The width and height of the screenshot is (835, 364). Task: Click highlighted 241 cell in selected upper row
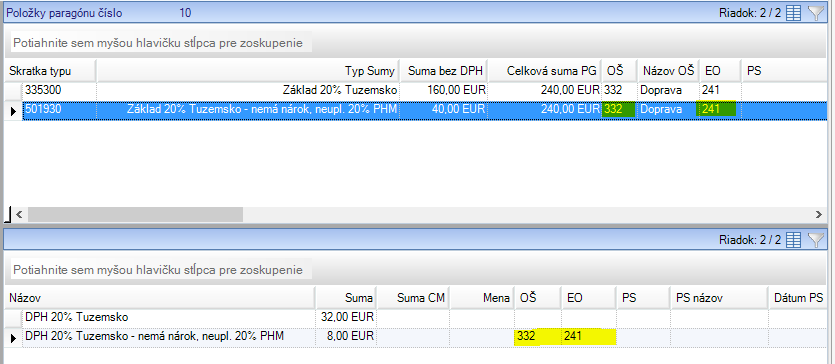point(717,110)
